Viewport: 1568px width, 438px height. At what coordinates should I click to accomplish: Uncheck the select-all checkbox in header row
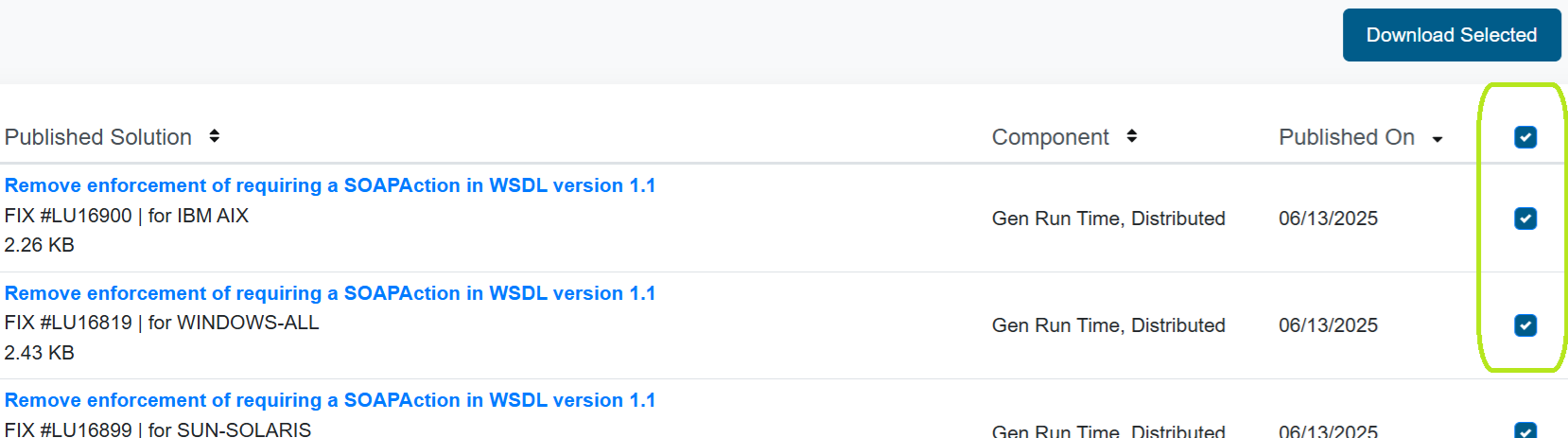point(1525,137)
